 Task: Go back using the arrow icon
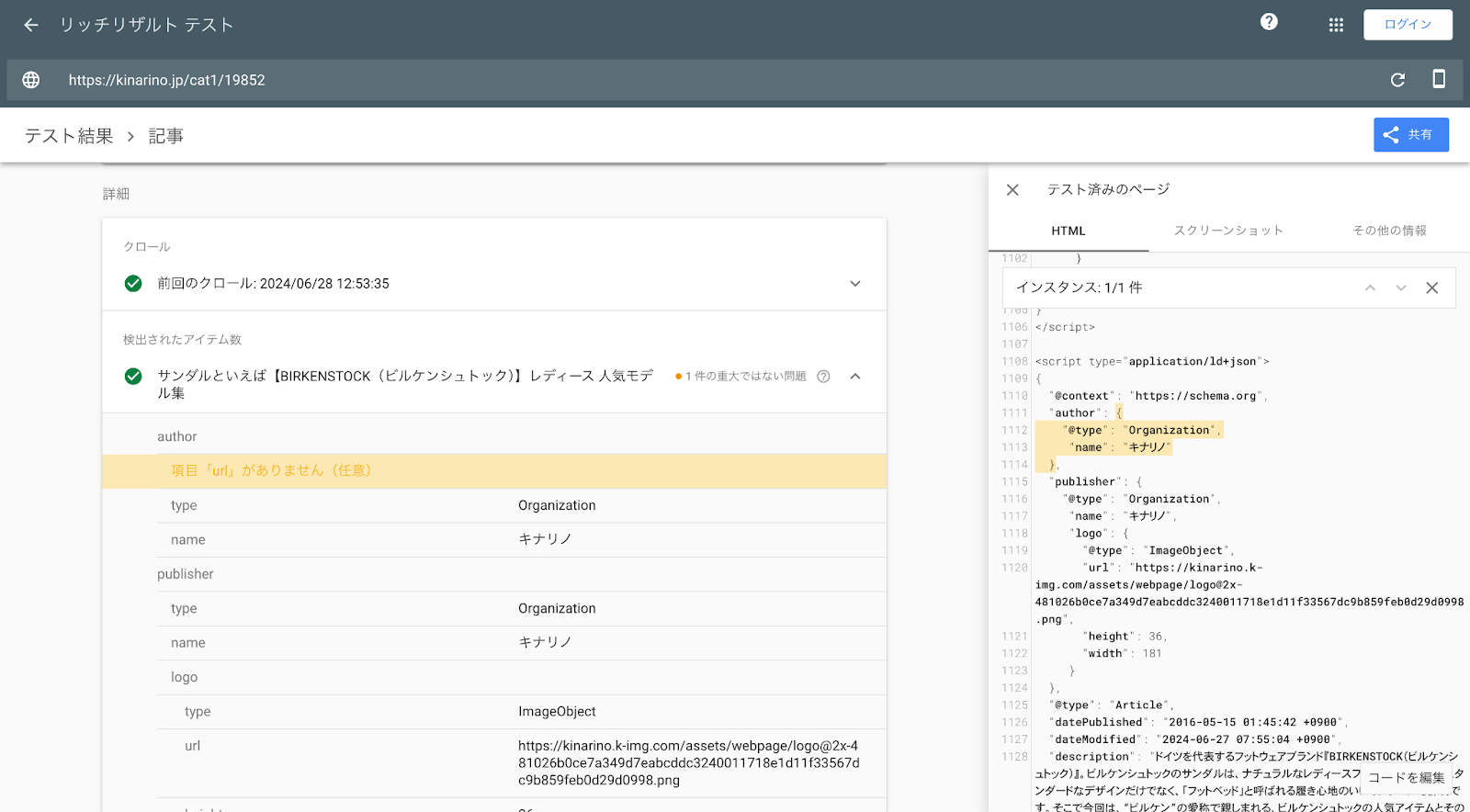31,25
